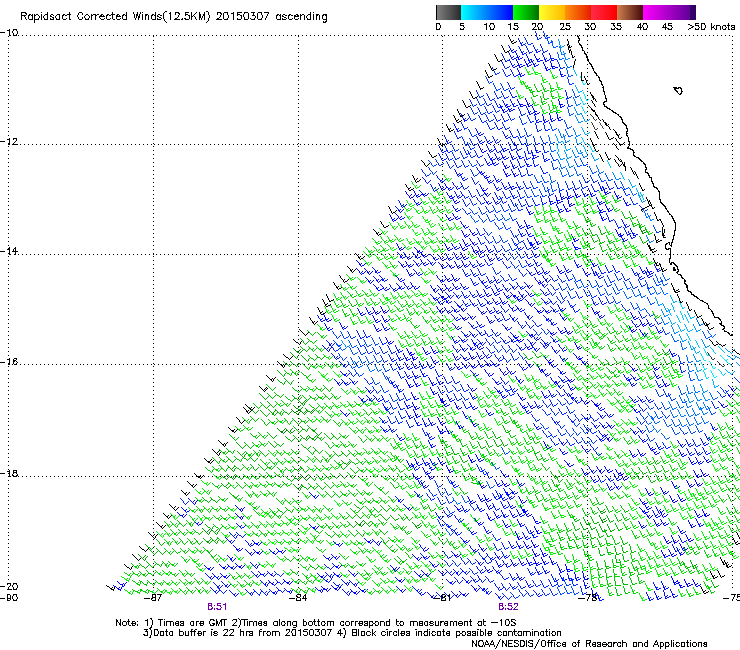Click the '-10' latitude axis label
Screen dimensions: 740x650
[9, 33]
